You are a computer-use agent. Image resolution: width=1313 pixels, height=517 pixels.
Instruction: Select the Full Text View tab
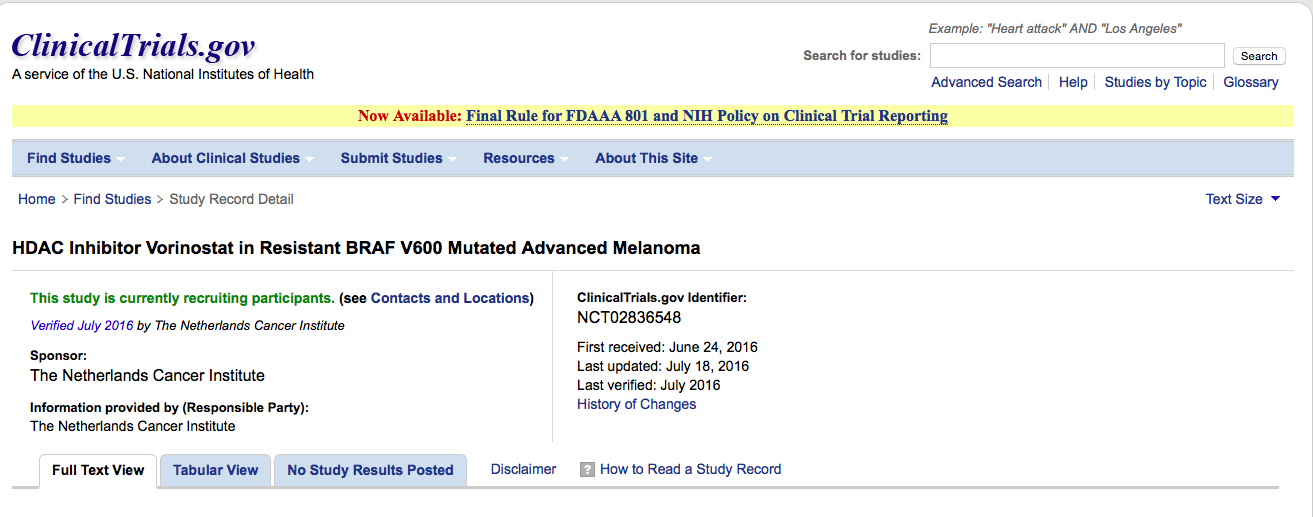98,470
